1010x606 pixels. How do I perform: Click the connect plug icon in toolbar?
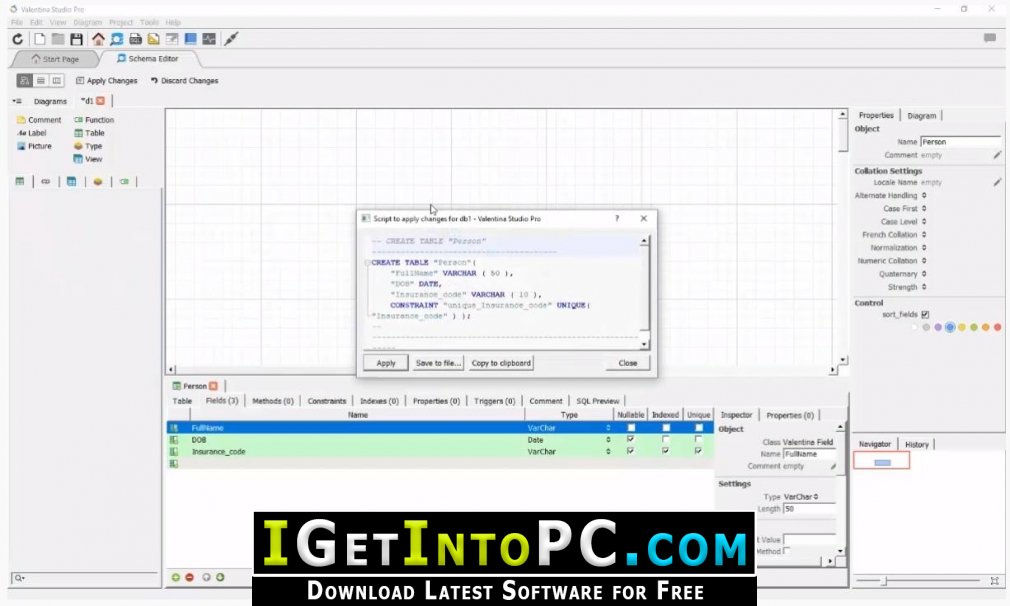(231, 39)
